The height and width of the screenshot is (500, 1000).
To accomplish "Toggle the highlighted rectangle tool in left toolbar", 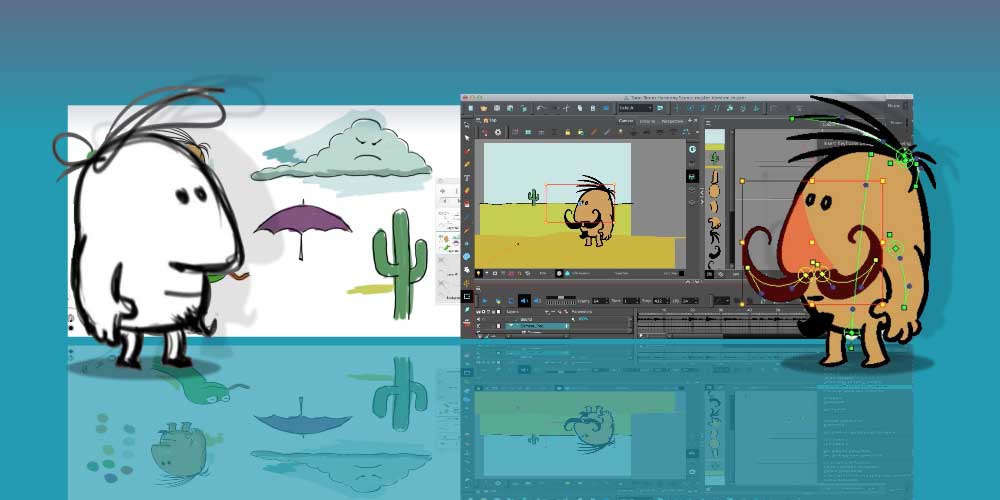I will click(467, 296).
